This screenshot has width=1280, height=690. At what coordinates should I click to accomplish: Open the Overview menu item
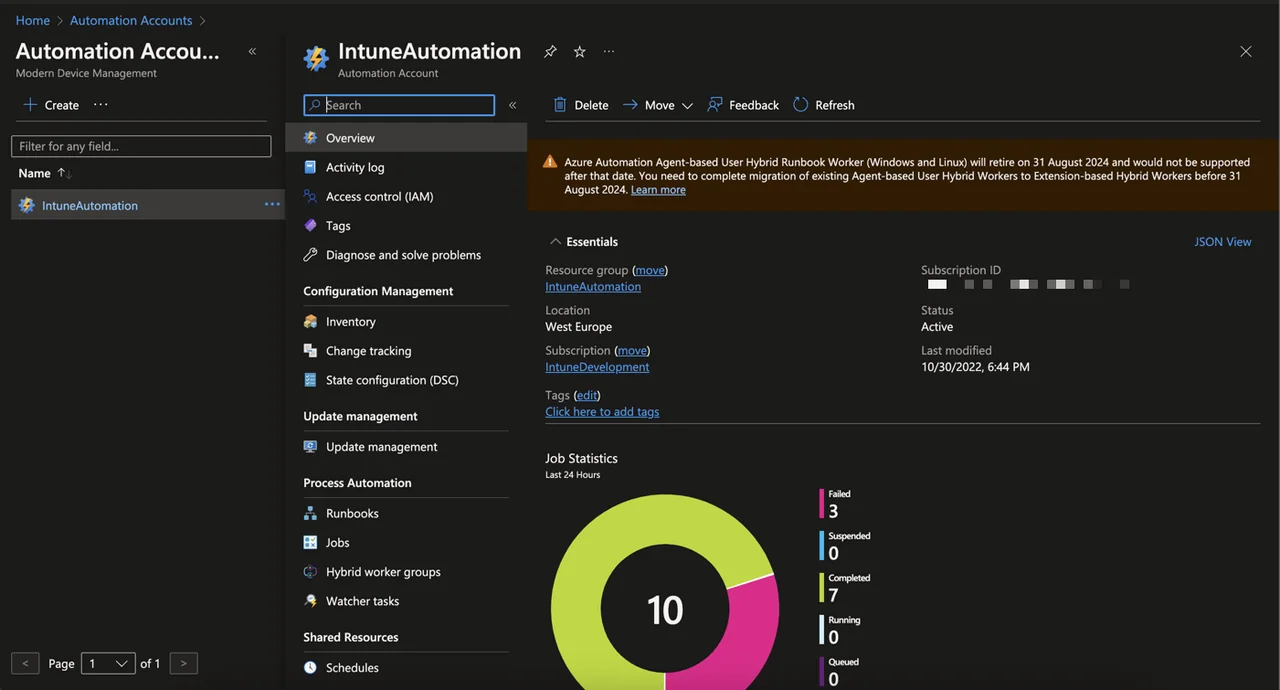point(406,138)
